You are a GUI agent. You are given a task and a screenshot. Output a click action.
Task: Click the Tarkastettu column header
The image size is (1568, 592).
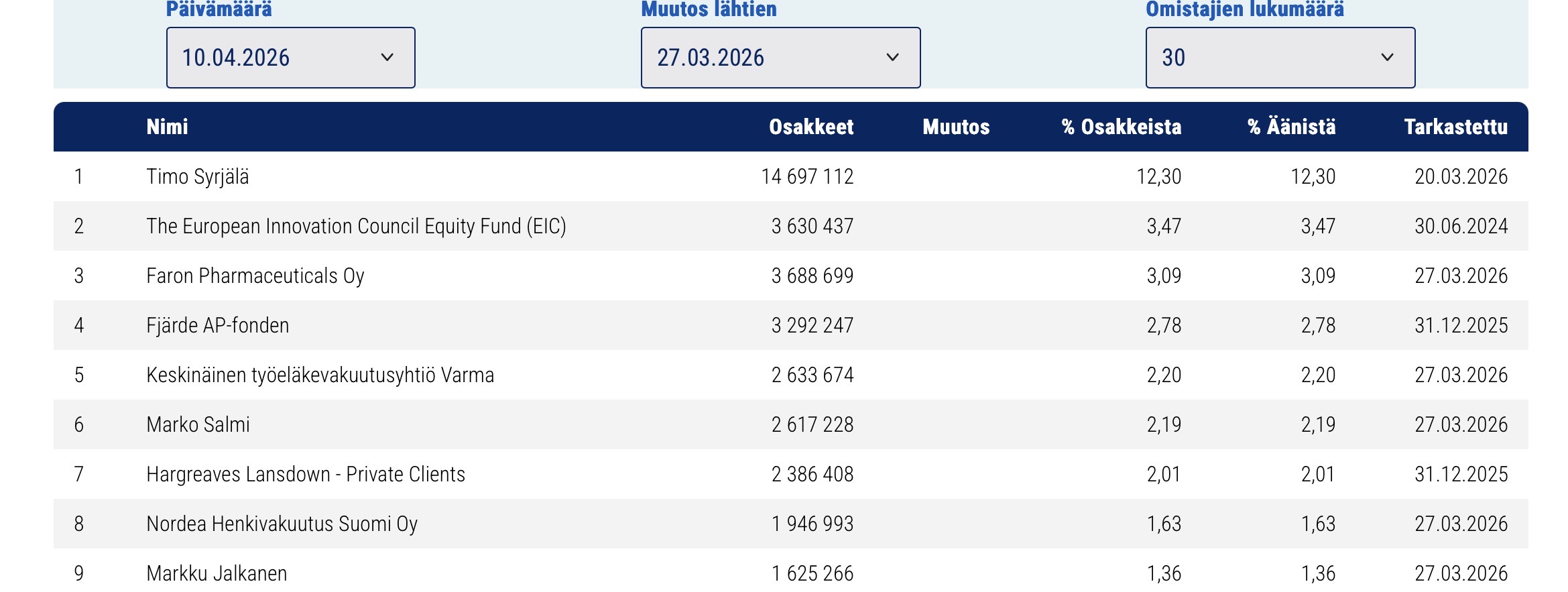coord(1455,127)
